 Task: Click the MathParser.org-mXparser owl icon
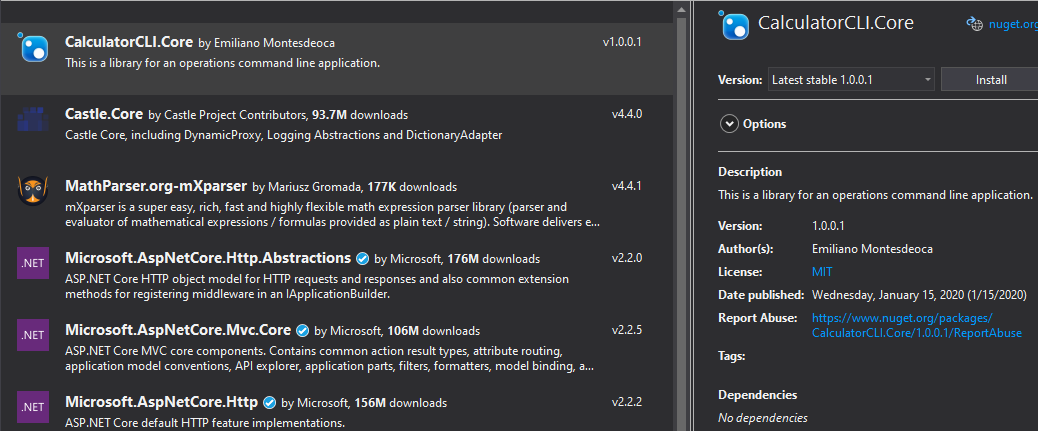[33, 190]
